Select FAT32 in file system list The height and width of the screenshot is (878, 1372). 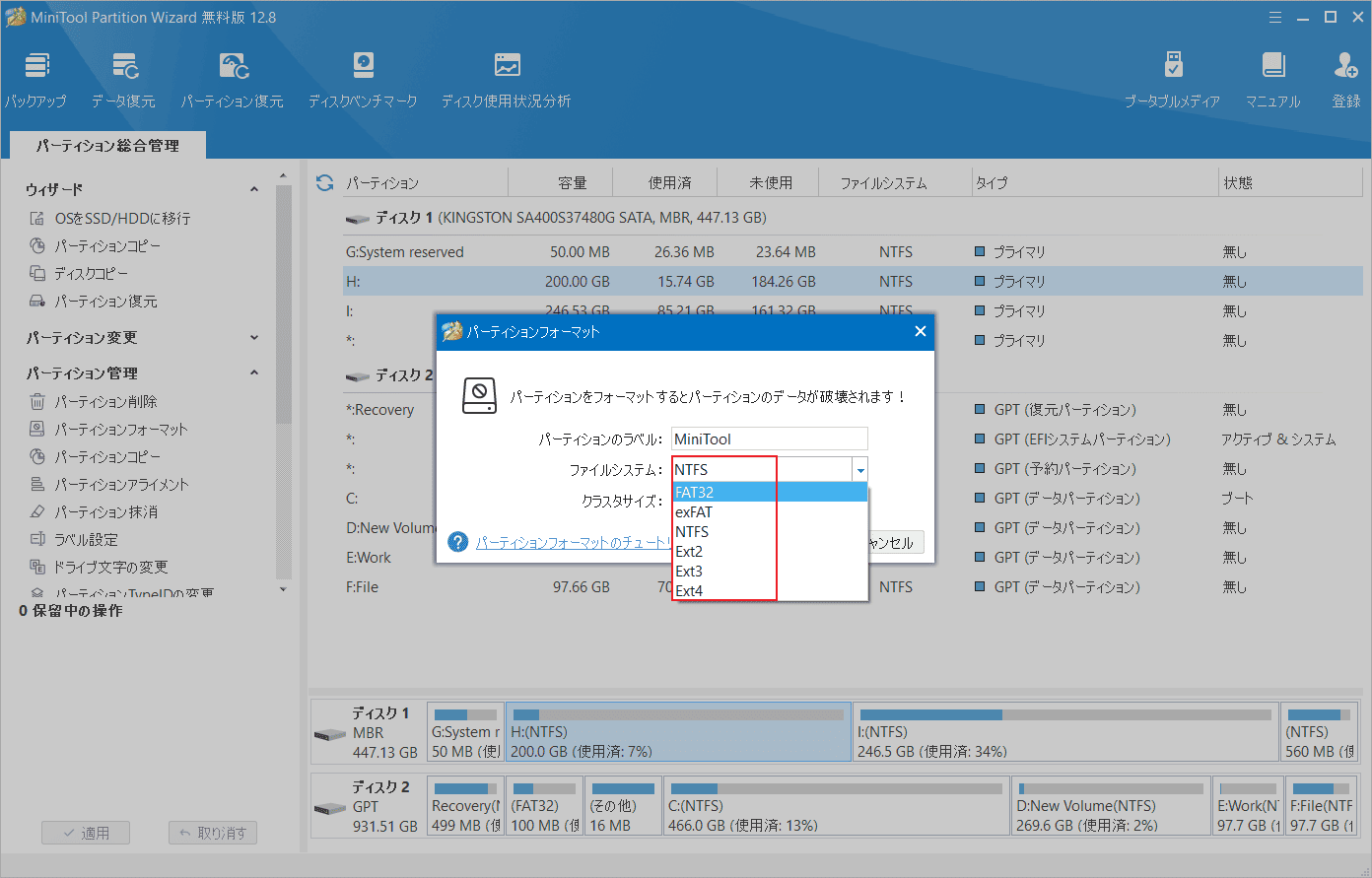coord(770,493)
